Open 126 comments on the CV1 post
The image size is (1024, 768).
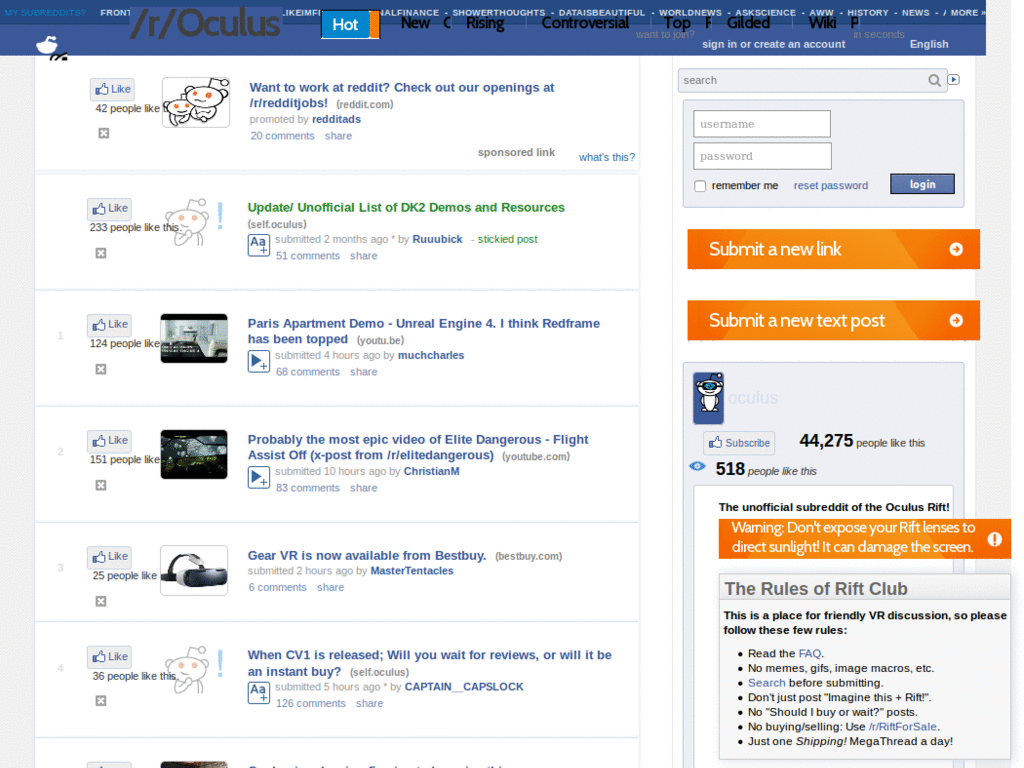tap(310, 704)
